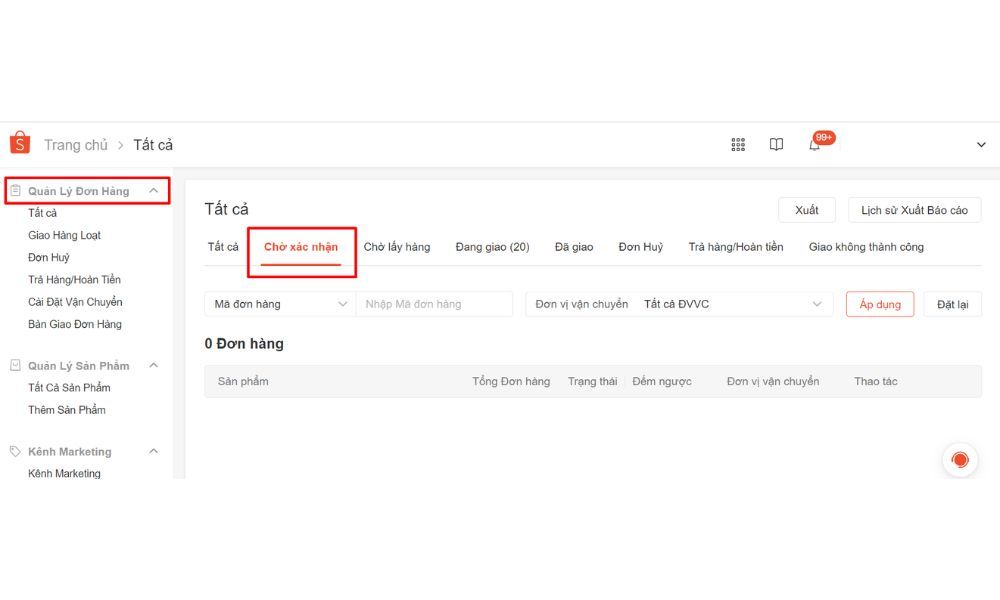This screenshot has width=1000, height=600.
Task: Switch to the Chờ lấy hàng tab
Action: click(x=397, y=247)
